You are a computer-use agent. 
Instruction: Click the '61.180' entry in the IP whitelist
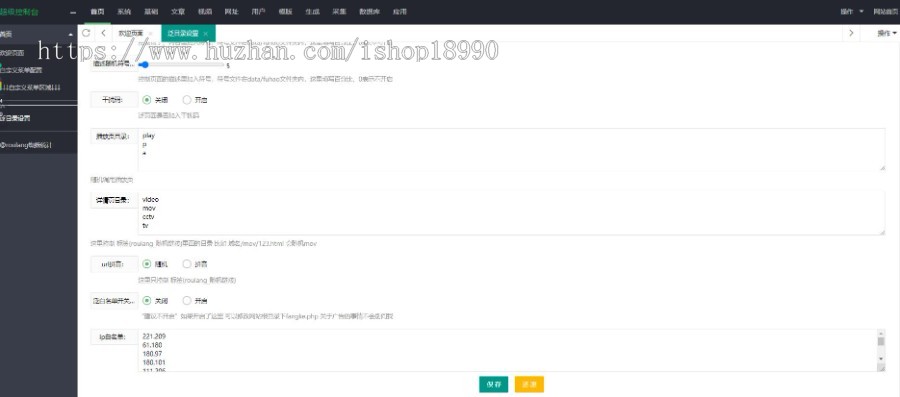pos(152,345)
